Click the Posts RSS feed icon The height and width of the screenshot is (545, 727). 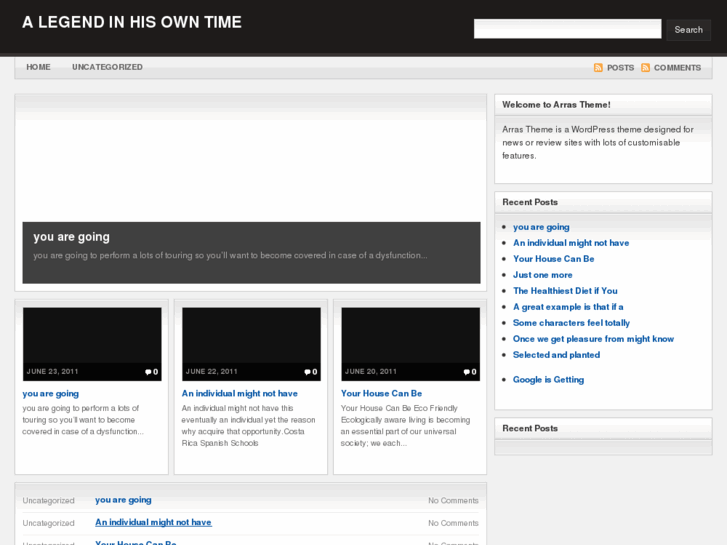598,68
